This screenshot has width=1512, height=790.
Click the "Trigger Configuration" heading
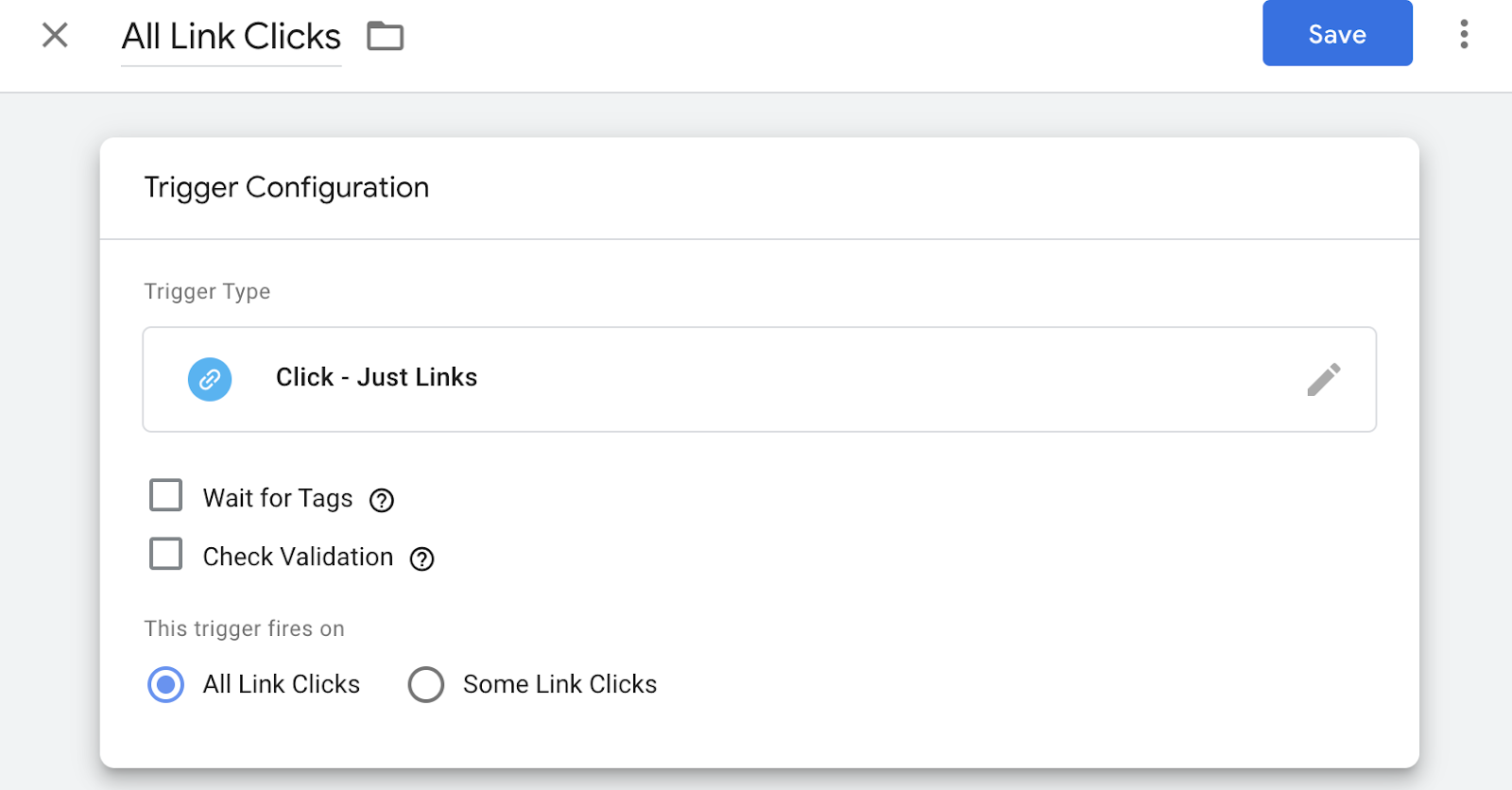click(x=286, y=187)
